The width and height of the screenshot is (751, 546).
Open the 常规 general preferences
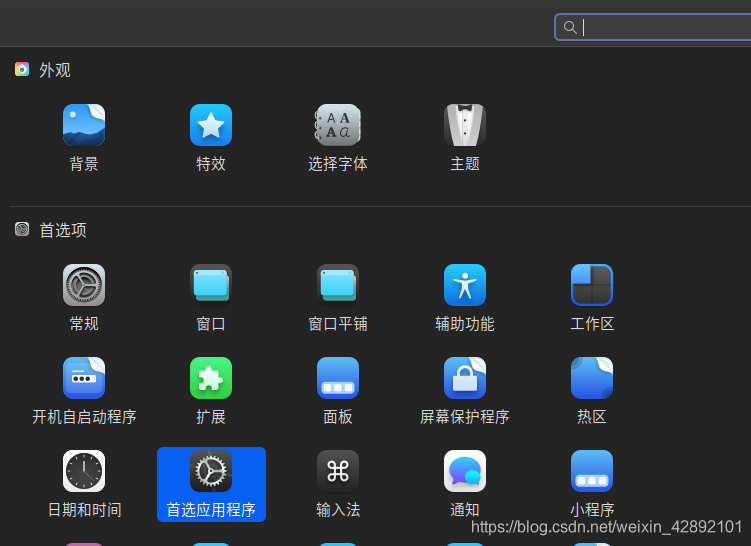84,297
